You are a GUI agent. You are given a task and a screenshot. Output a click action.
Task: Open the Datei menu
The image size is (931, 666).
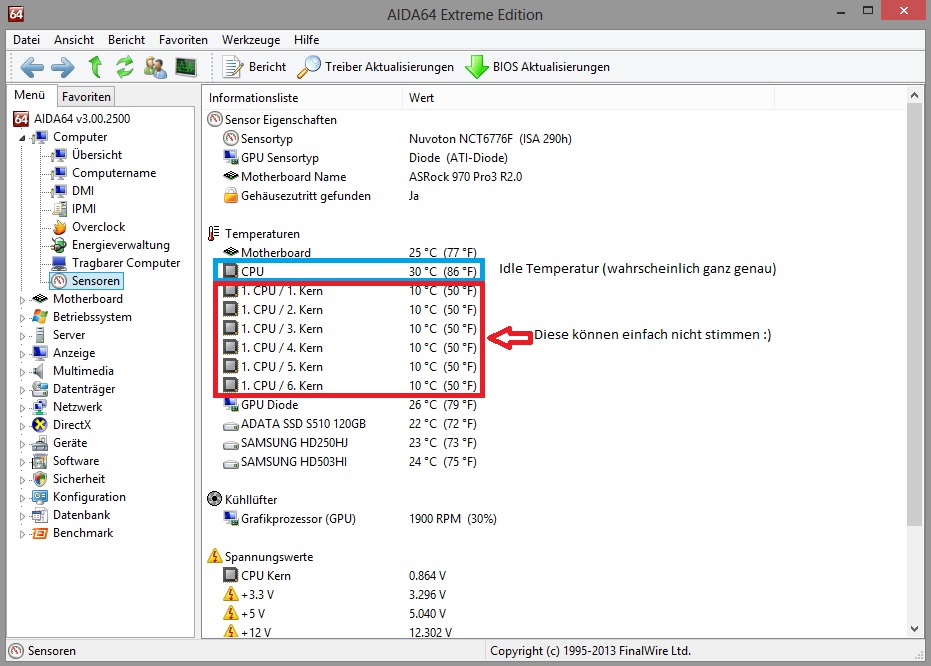point(27,40)
